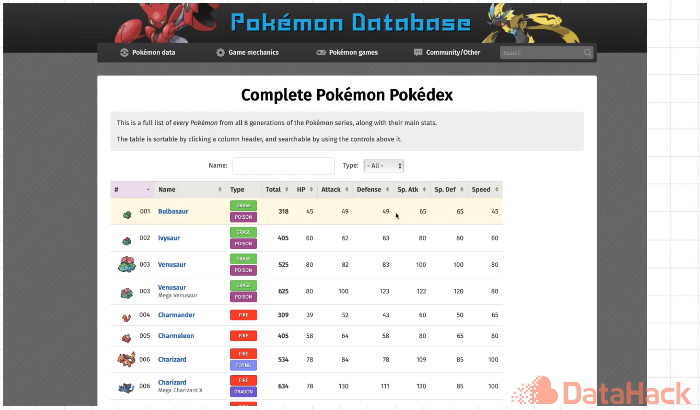Click Venusaur's sprite icon in row with total 525
The image size is (700, 410).
point(127,264)
